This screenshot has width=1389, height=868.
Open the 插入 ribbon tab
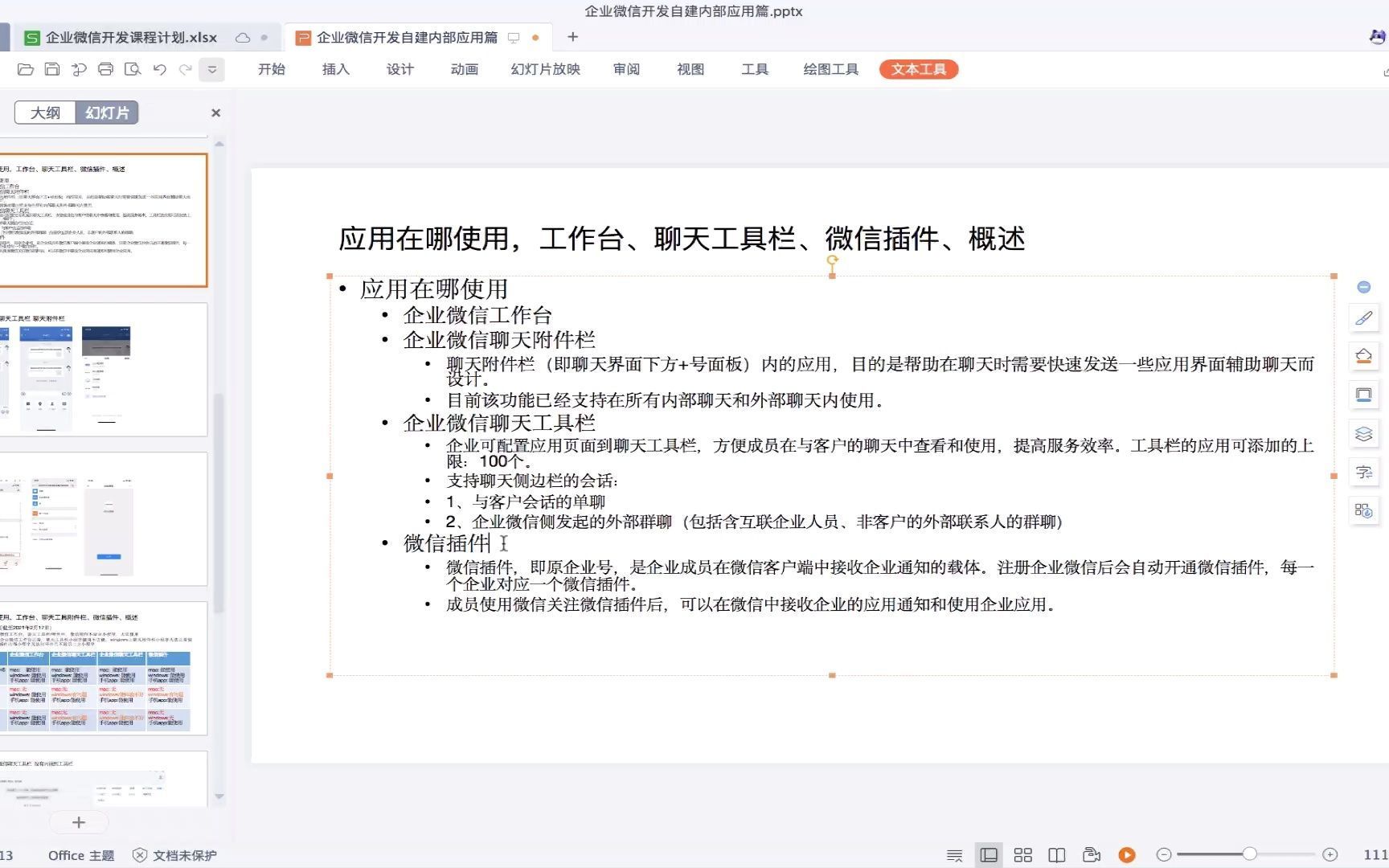click(x=336, y=69)
